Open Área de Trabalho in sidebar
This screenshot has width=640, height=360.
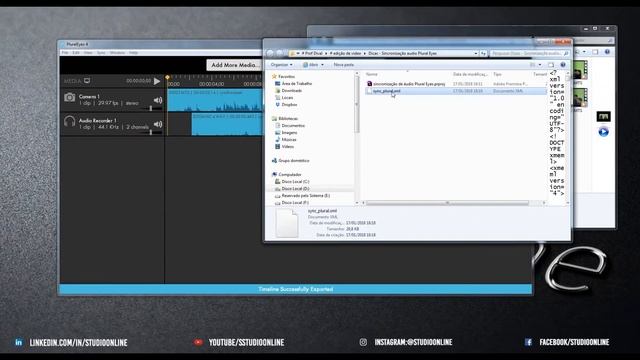click(x=293, y=83)
